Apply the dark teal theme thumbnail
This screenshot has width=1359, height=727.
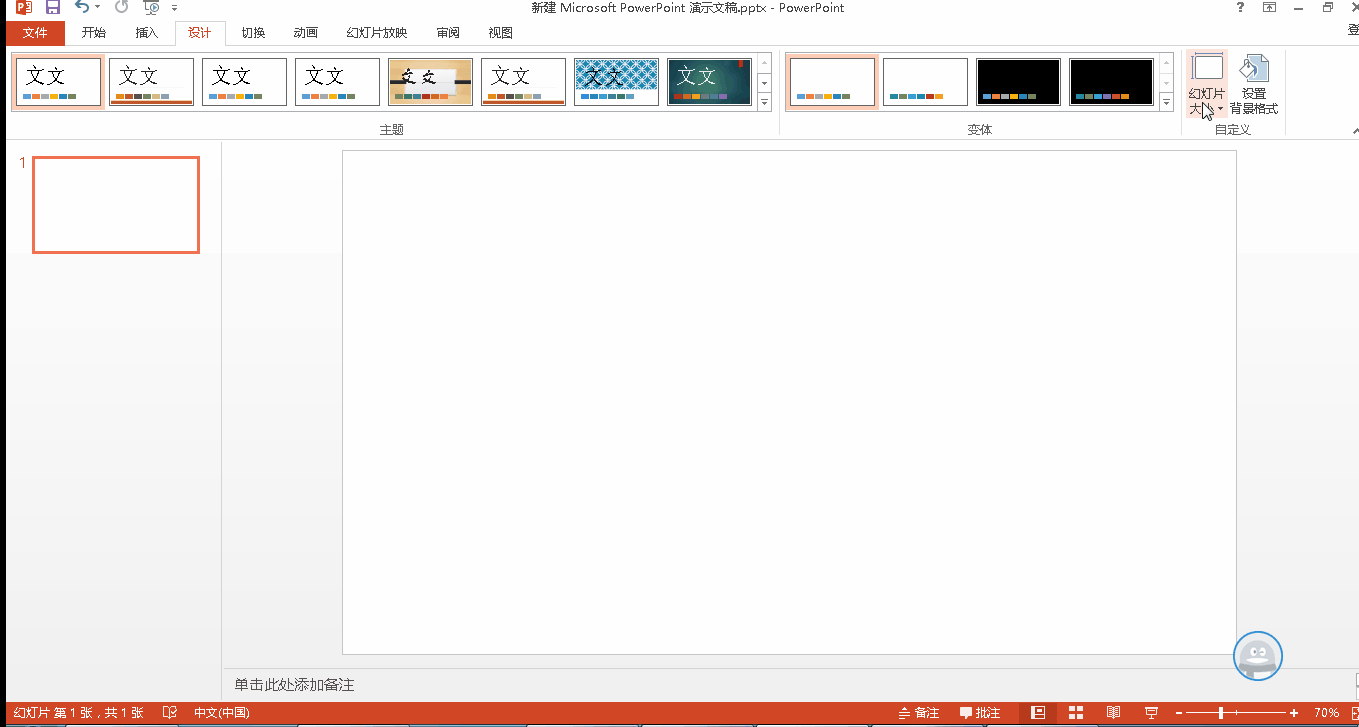click(709, 82)
